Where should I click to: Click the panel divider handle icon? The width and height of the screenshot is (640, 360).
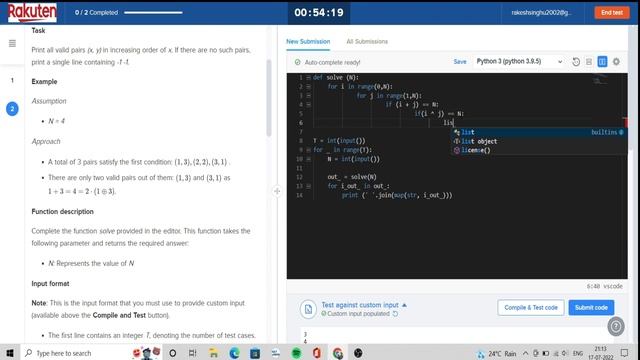point(277,191)
